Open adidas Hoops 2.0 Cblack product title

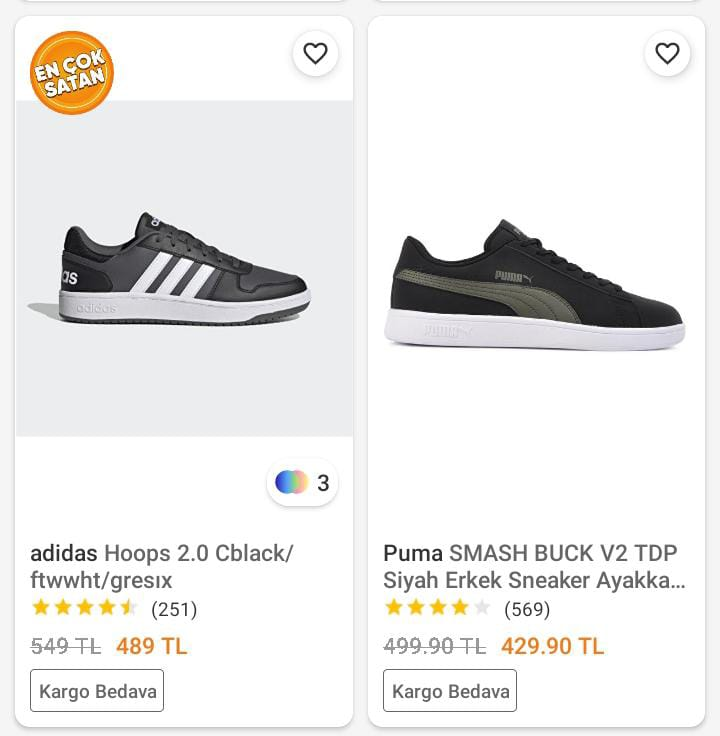click(162, 566)
